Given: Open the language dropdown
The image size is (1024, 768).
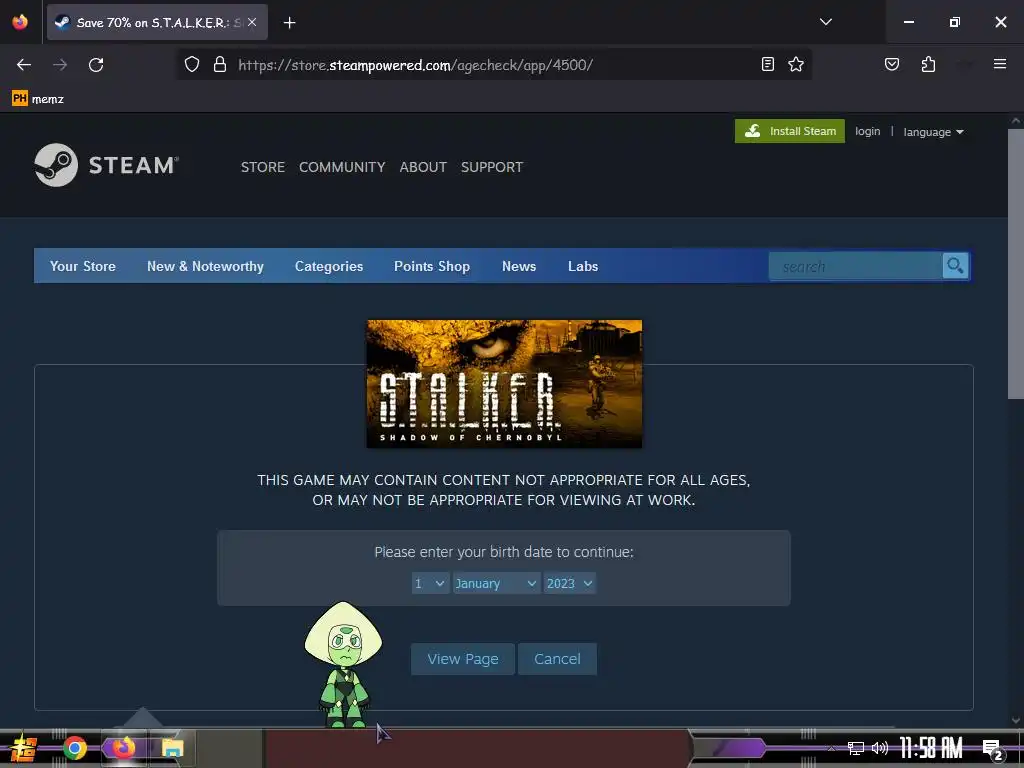Looking at the screenshot, I should (933, 132).
